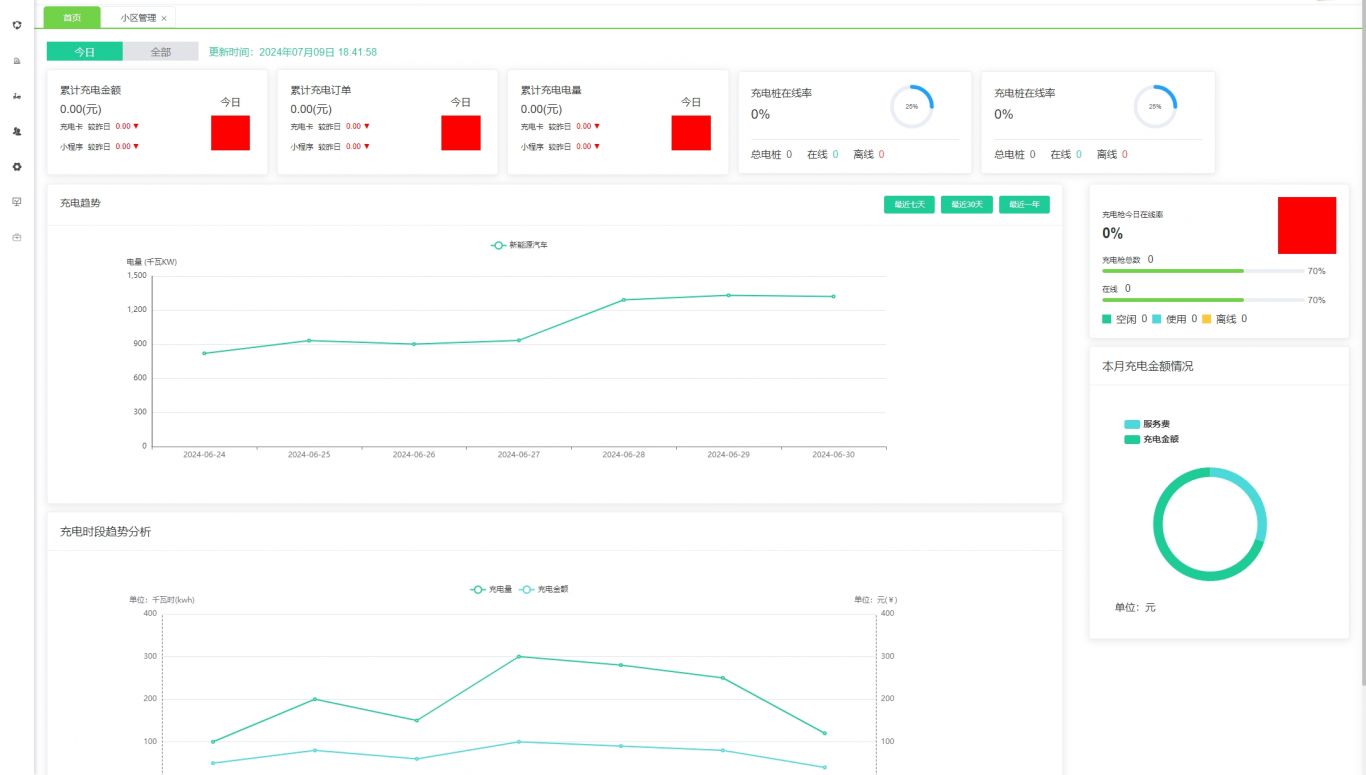Click the 单位：元 label under donut

click(x=1135, y=607)
